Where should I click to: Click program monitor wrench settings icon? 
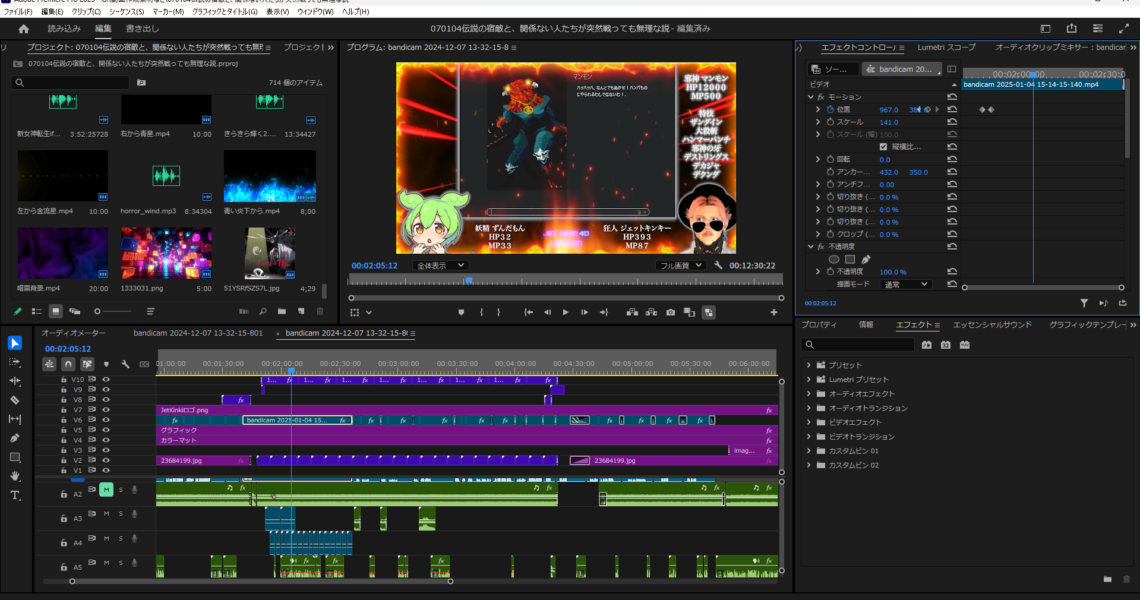[x=718, y=265]
